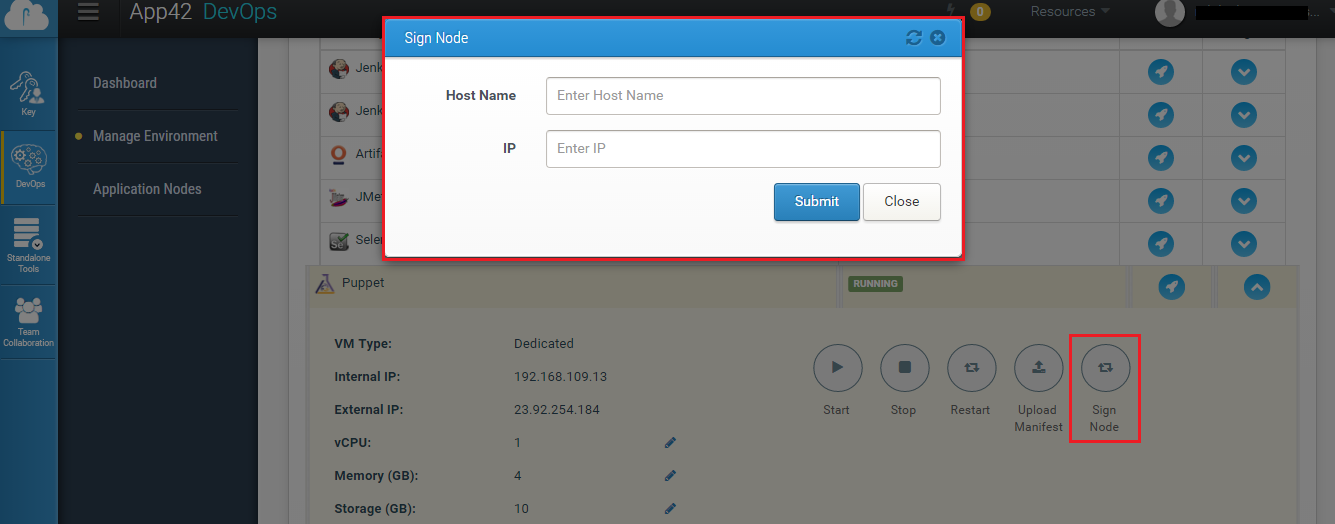
Task: Click the Memory value 4
Action: [x=518, y=476]
